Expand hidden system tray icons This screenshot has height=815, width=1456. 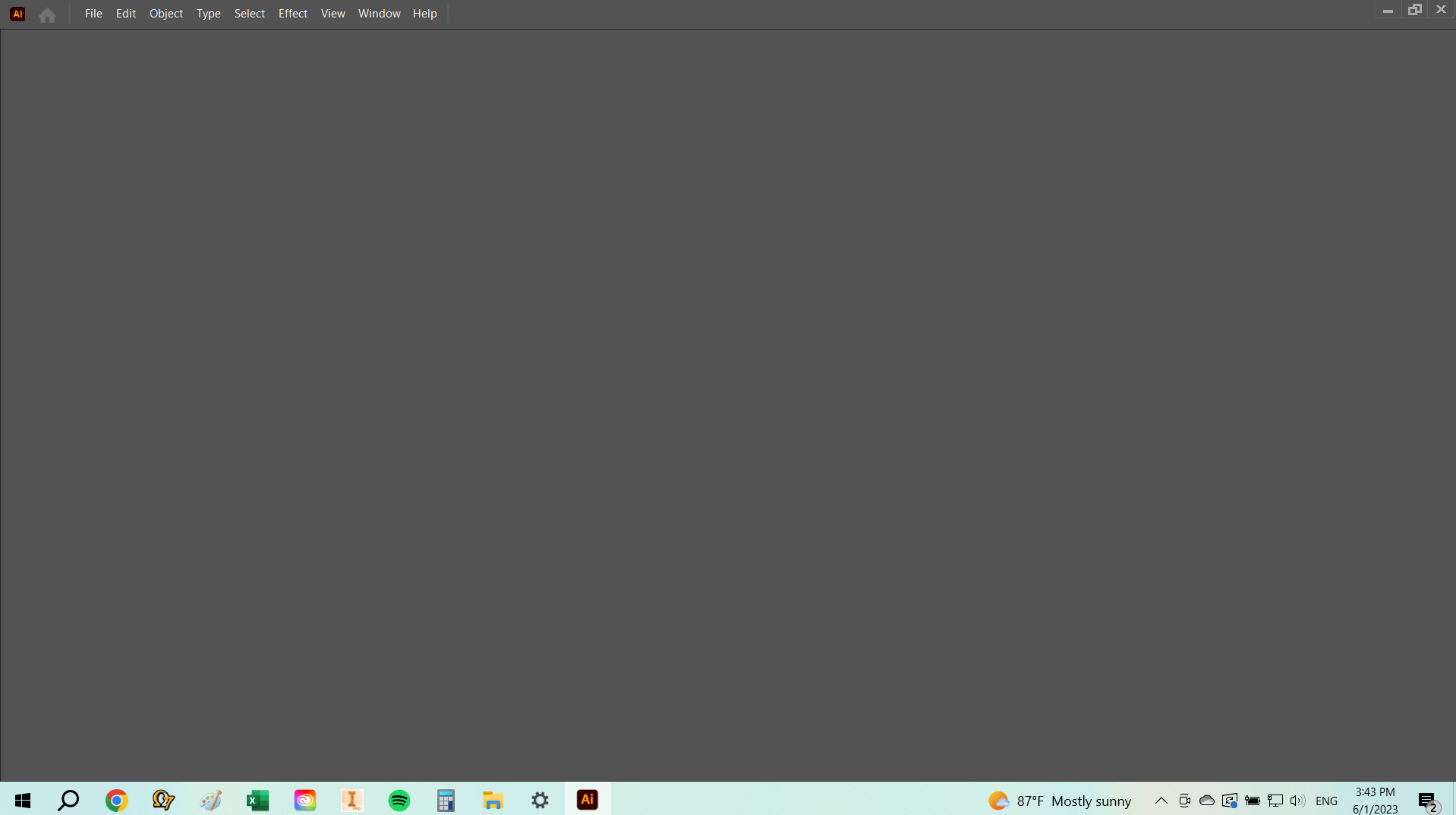1160,800
